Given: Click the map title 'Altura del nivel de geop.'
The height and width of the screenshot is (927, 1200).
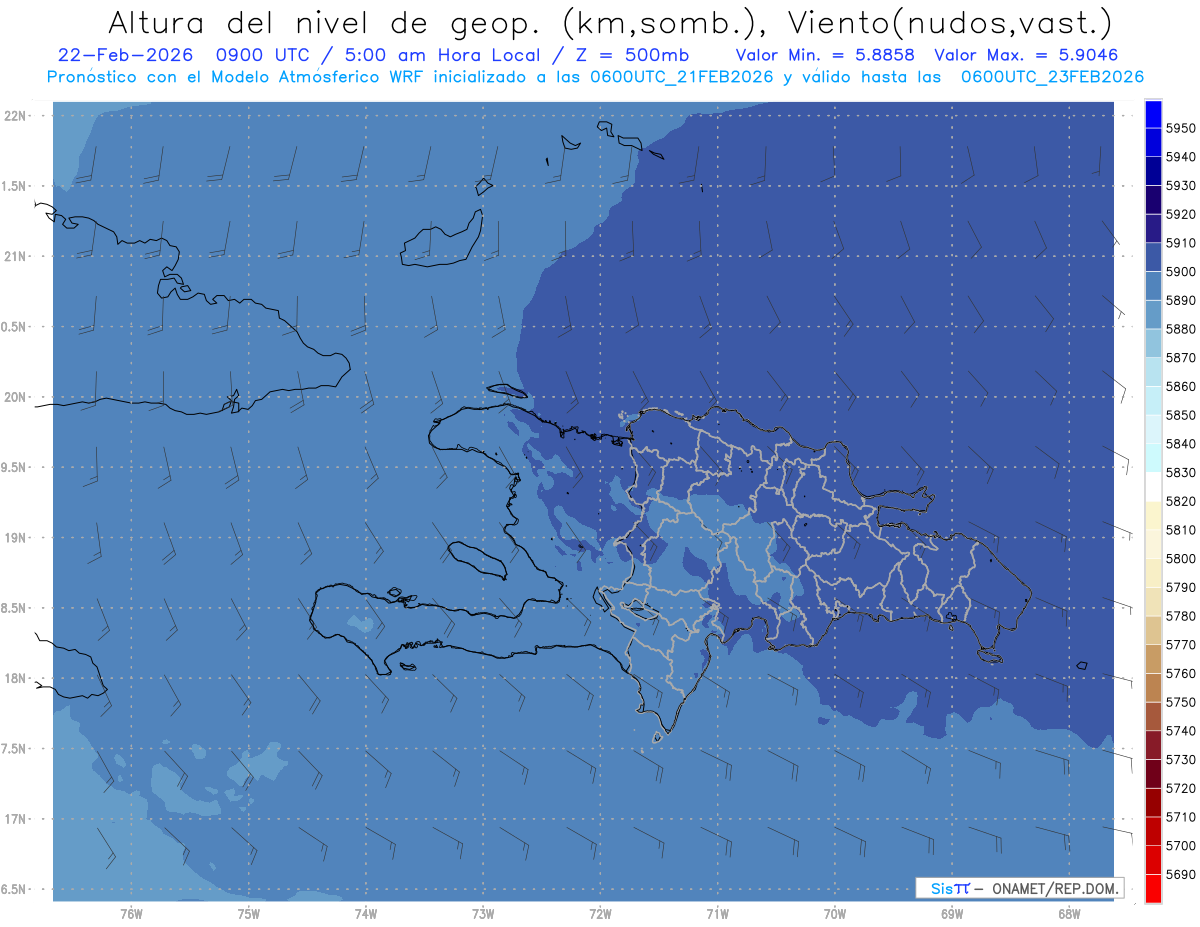Looking at the screenshot, I should point(326,22).
